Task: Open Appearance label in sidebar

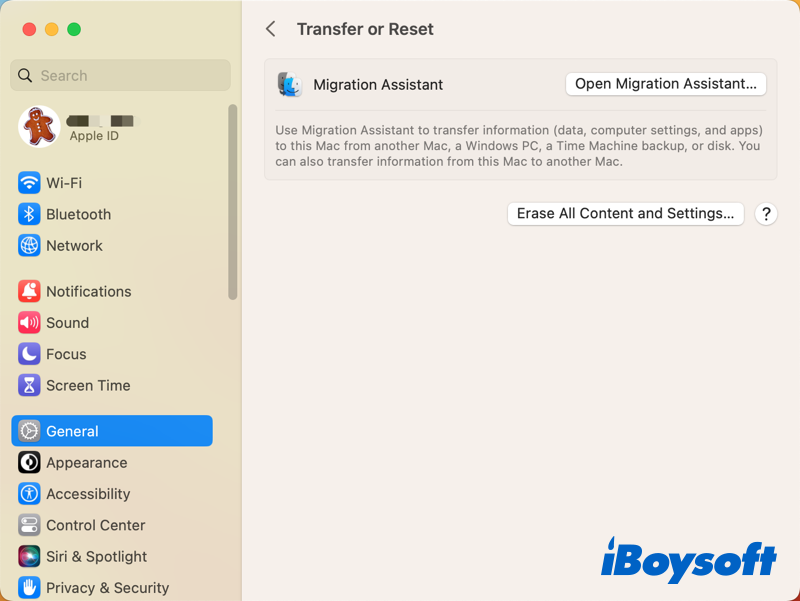Action: 87,463
